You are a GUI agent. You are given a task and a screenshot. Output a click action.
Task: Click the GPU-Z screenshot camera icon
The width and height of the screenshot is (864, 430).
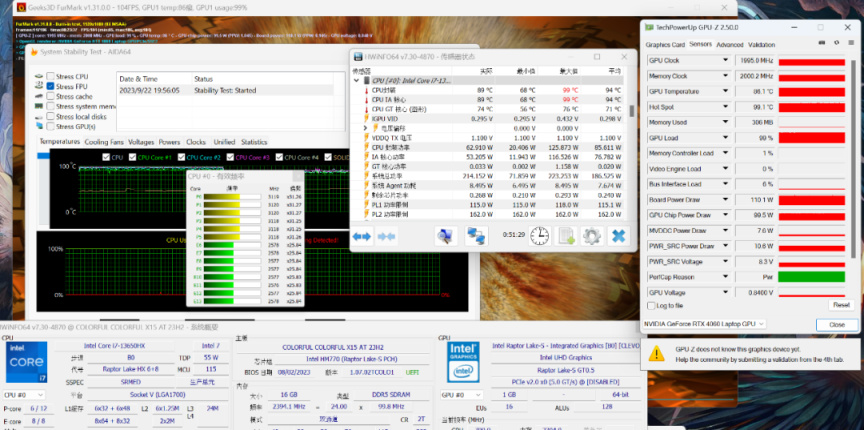822,42
